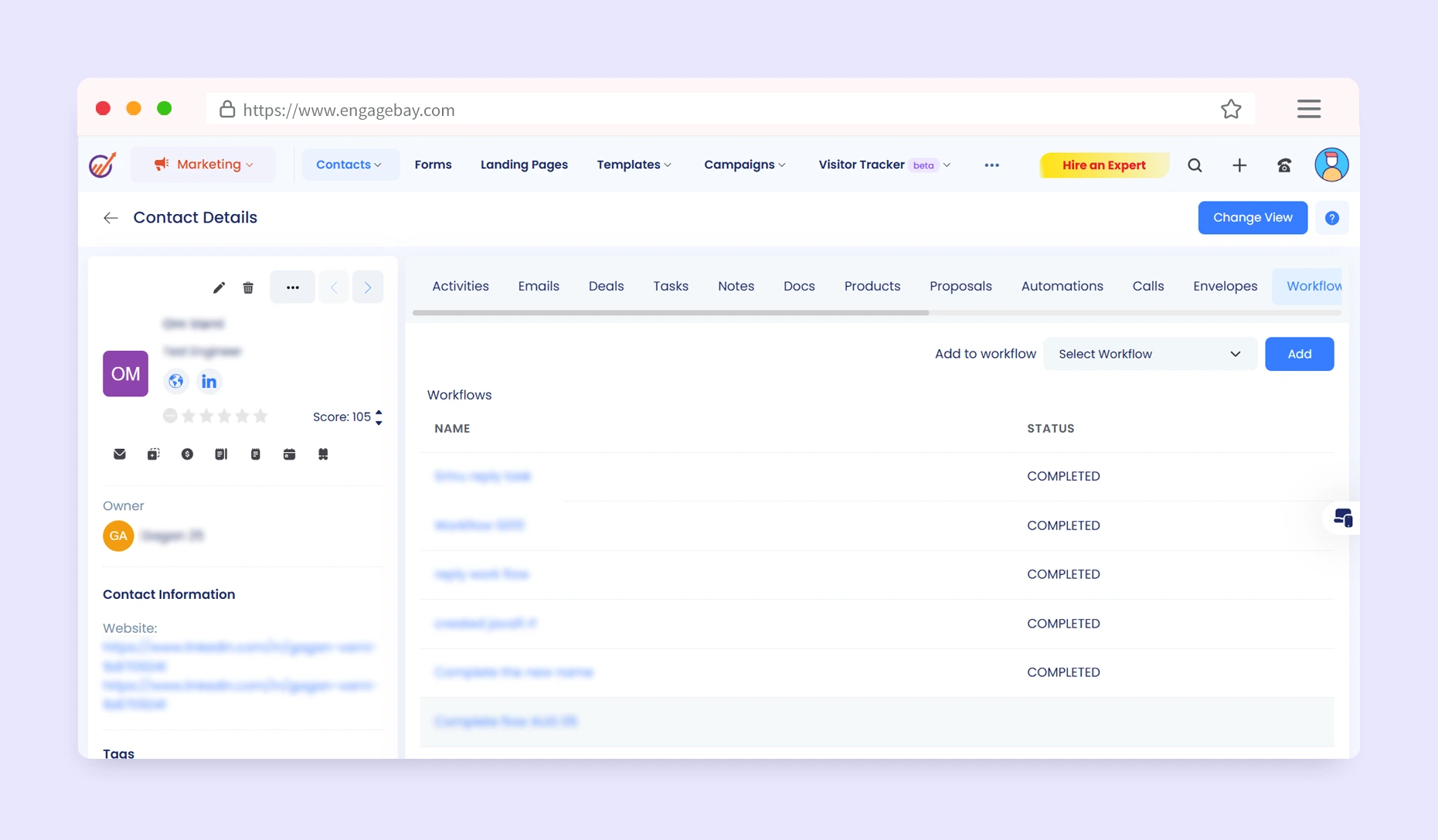1438x840 pixels.
Task: Delete contact using the trash icon
Action: [248, 287]
